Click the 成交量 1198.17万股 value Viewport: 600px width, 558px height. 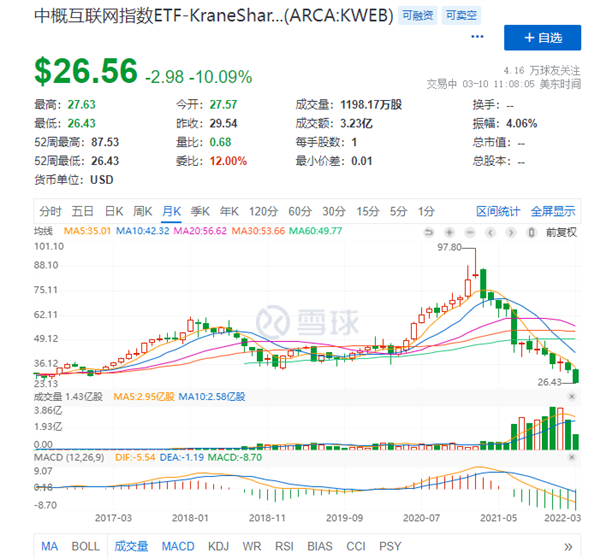point(371,104)
